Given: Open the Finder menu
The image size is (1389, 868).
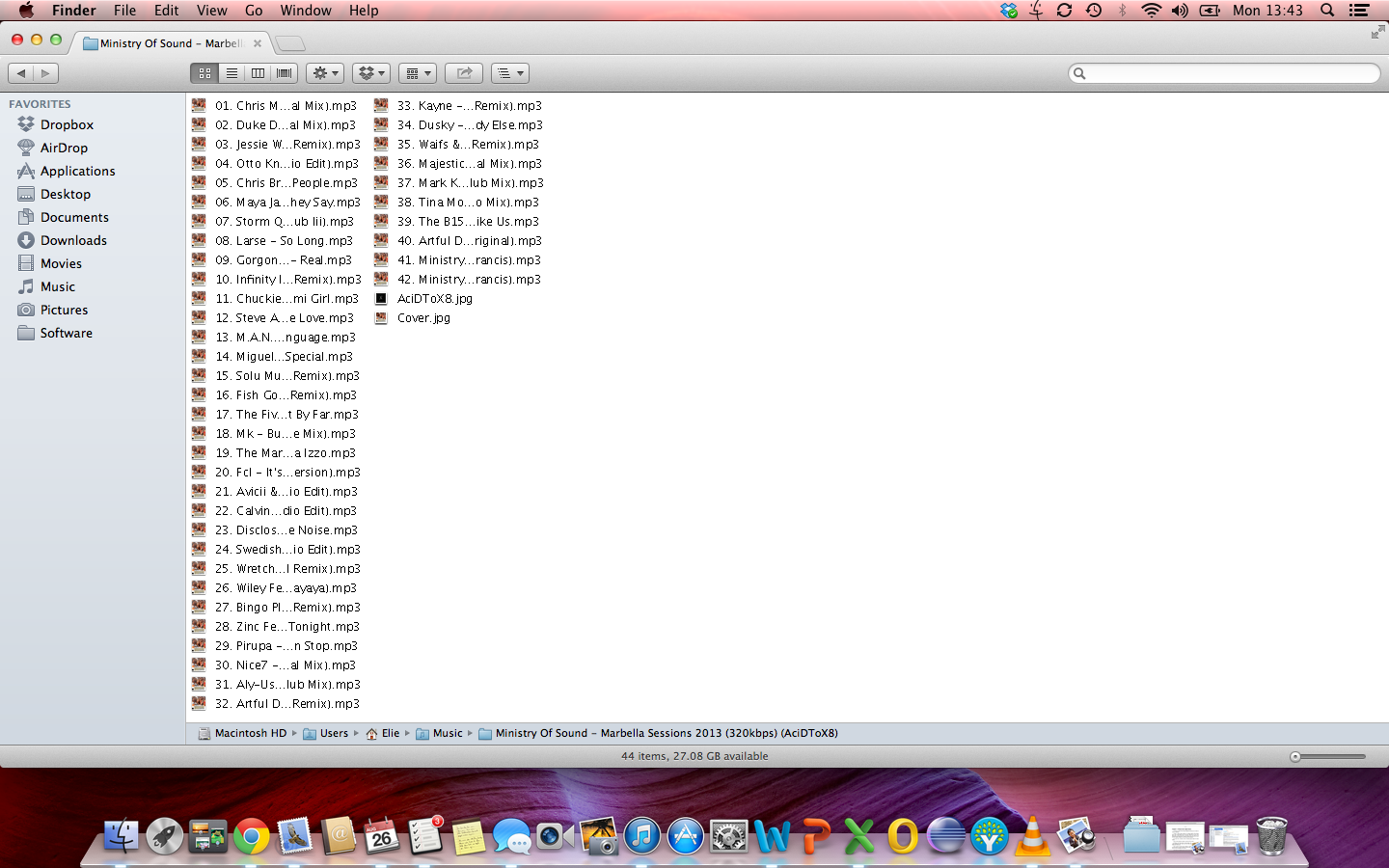Looking at the screenshot, I should point(73,11).
